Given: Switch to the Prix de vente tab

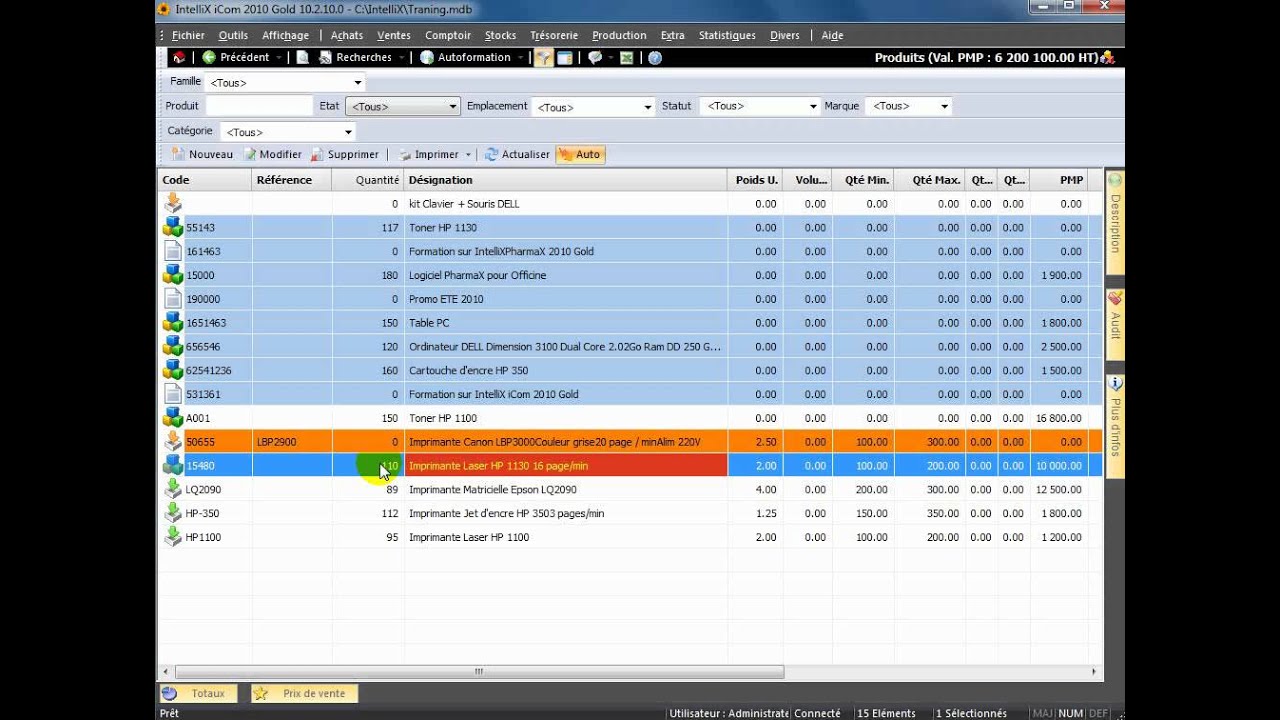Looking at the screenshot, I should pos(304,693).
